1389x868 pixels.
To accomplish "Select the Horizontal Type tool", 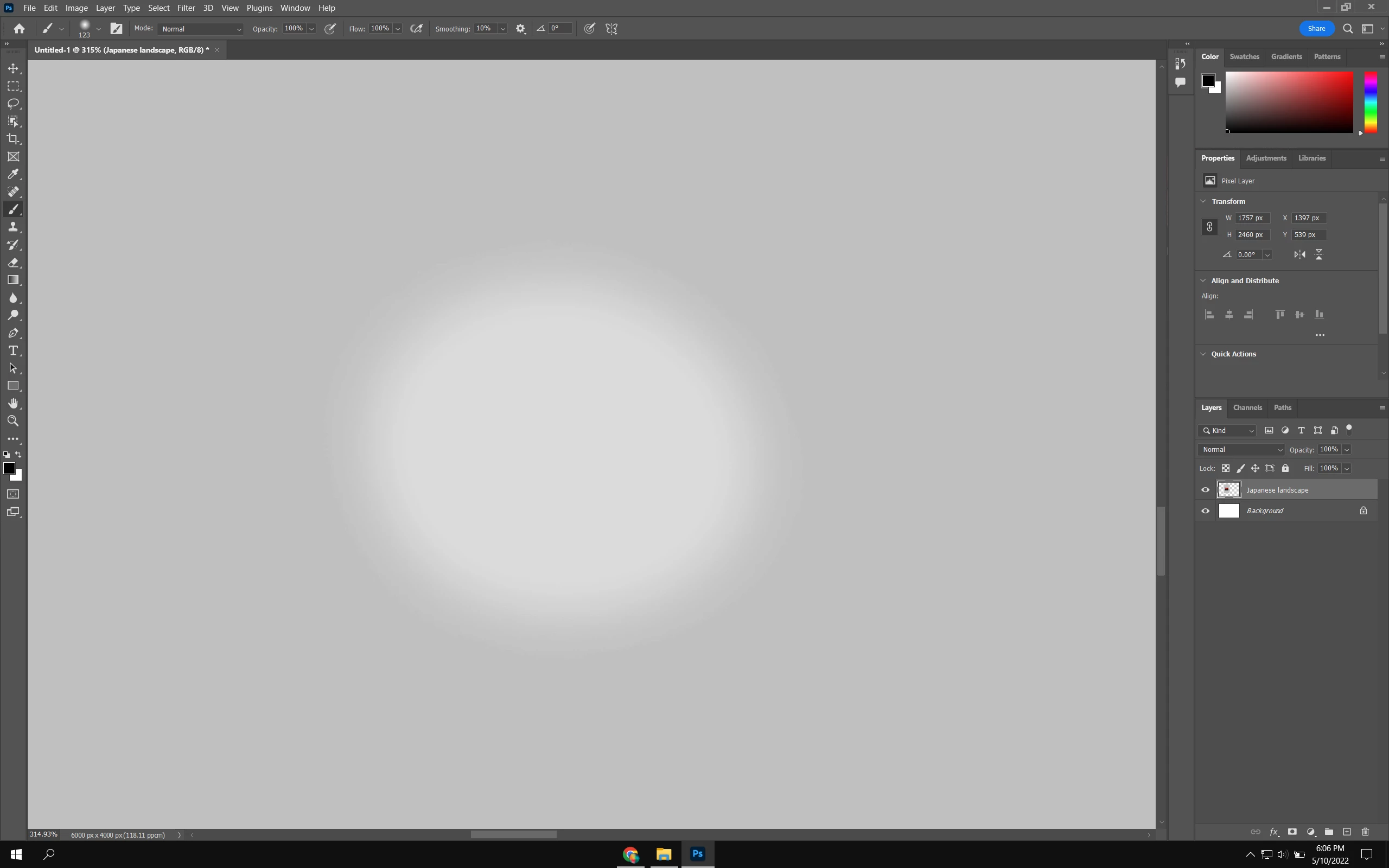I will point(13,351).
